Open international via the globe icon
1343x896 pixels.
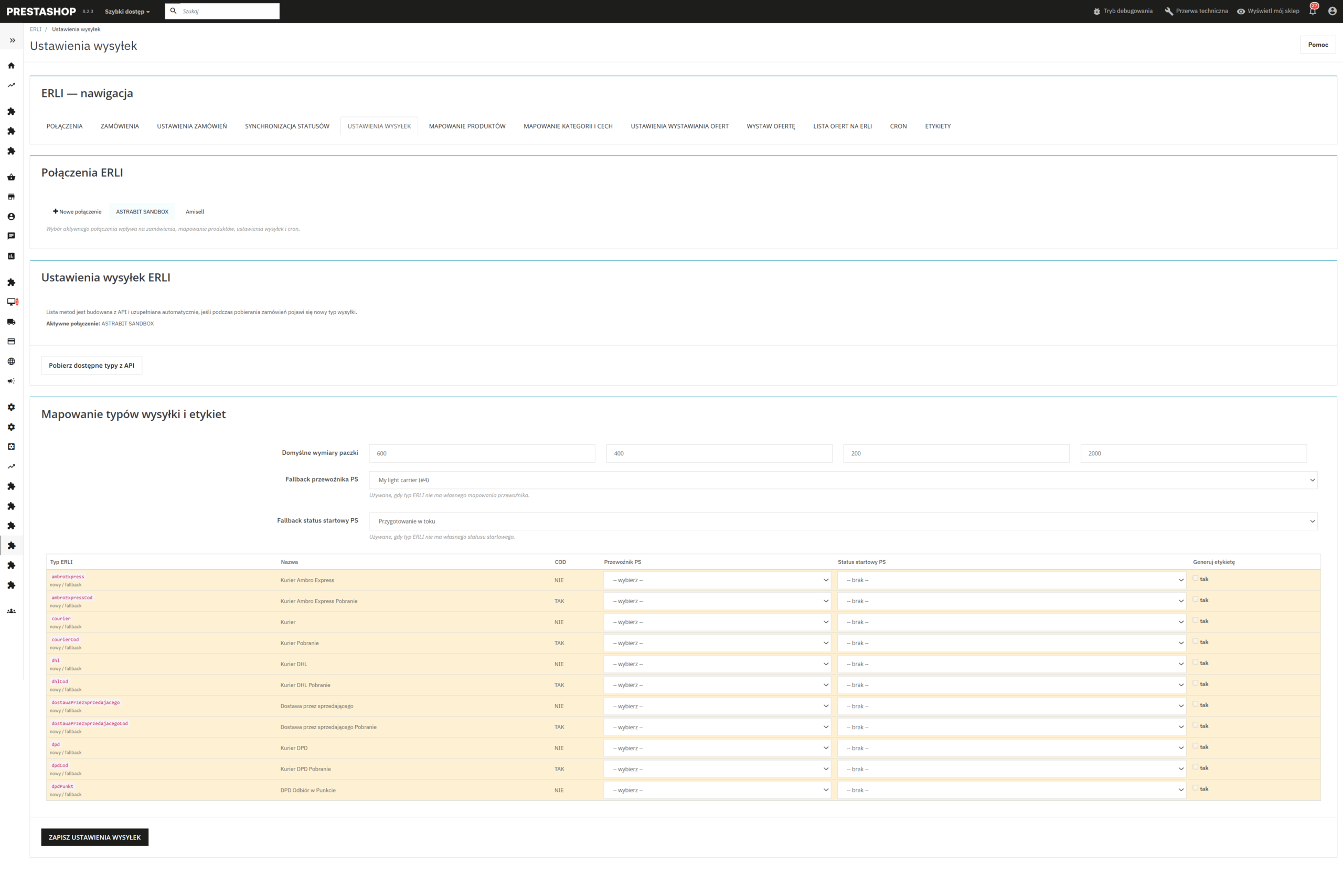(12, 361)
